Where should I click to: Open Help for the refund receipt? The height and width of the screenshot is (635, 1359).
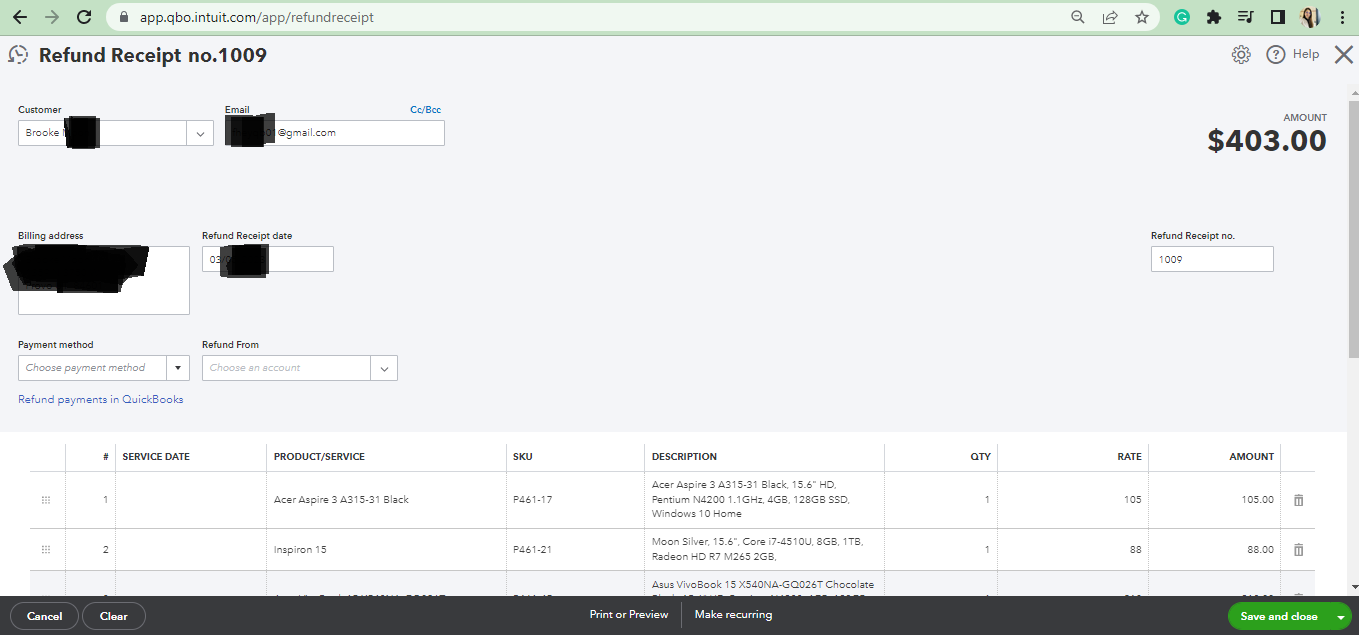click(x=1293, y=55)
